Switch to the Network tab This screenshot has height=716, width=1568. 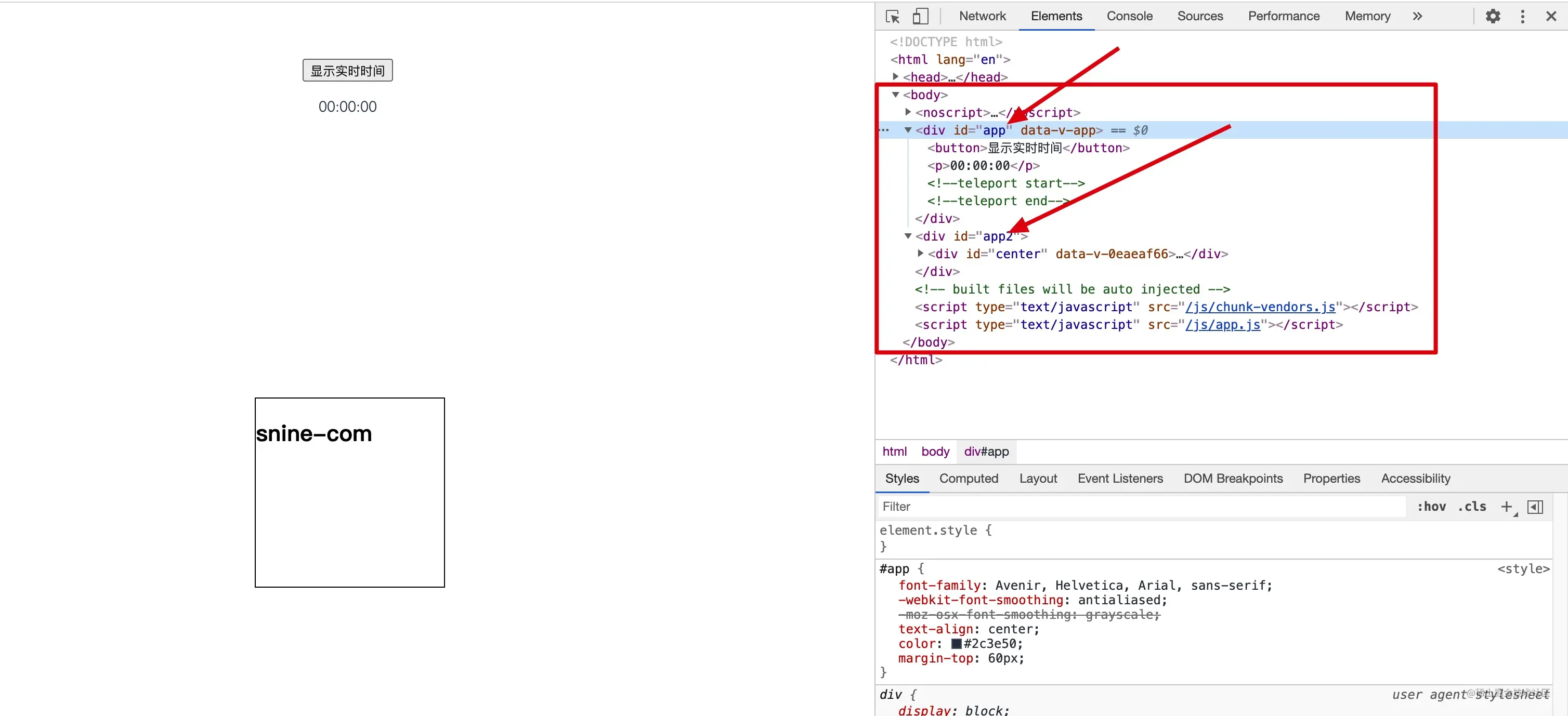coord(983,17)
